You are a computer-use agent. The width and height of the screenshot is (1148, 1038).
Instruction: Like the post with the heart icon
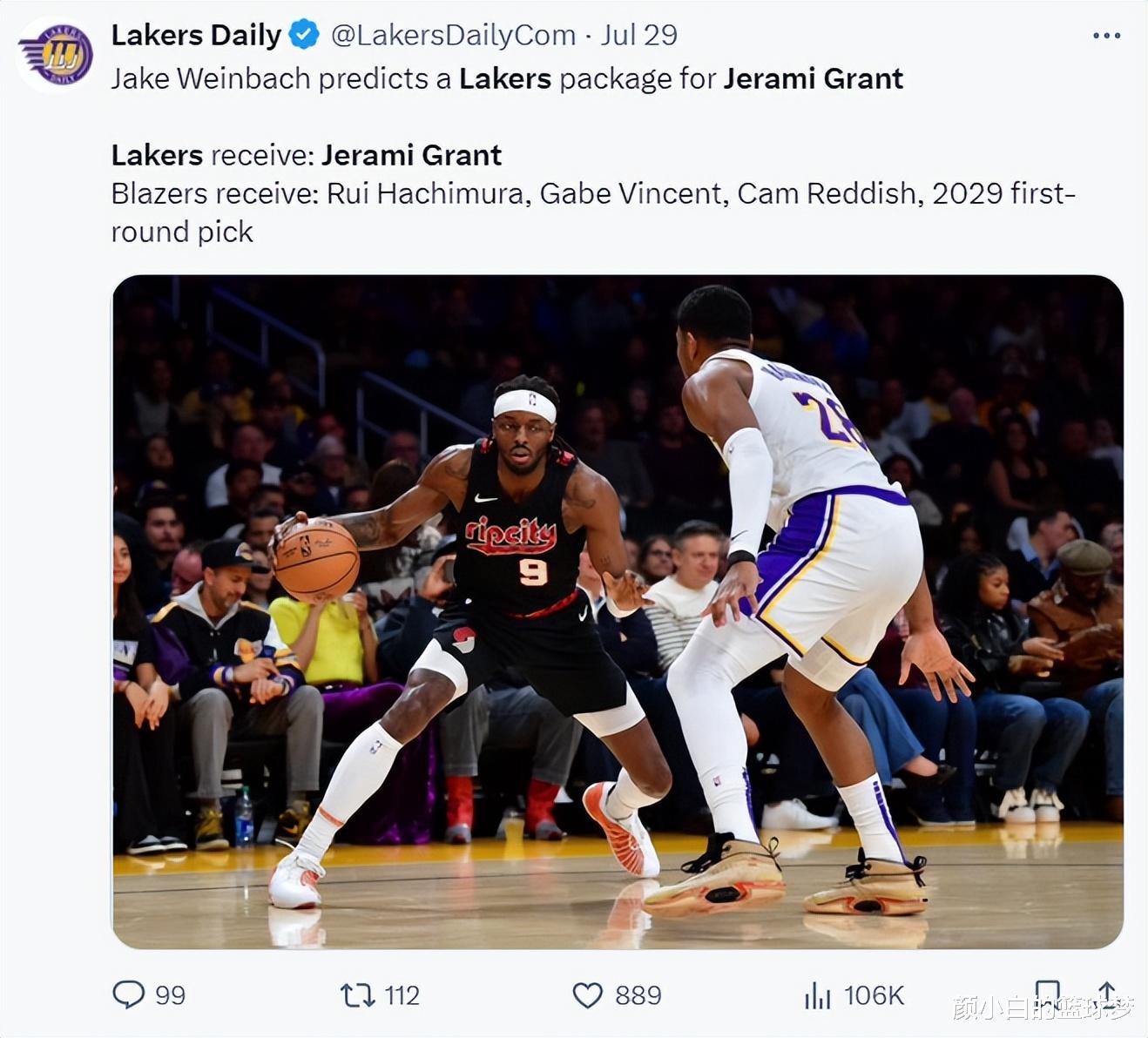tap(588, 994)
